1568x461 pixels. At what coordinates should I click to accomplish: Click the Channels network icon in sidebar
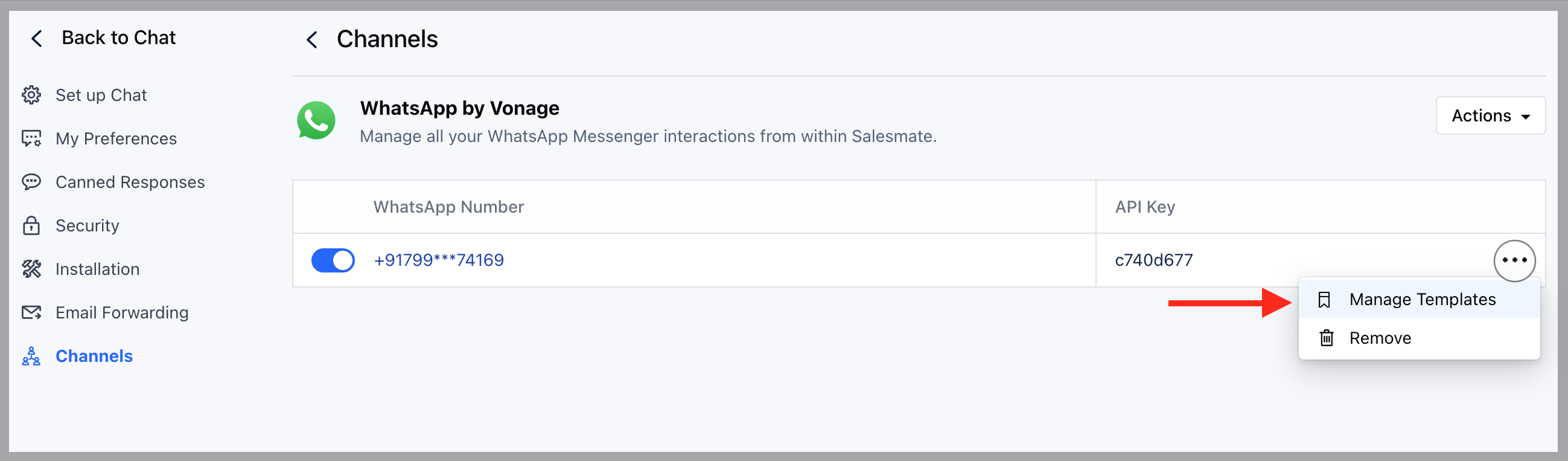[x=31, y=356]
